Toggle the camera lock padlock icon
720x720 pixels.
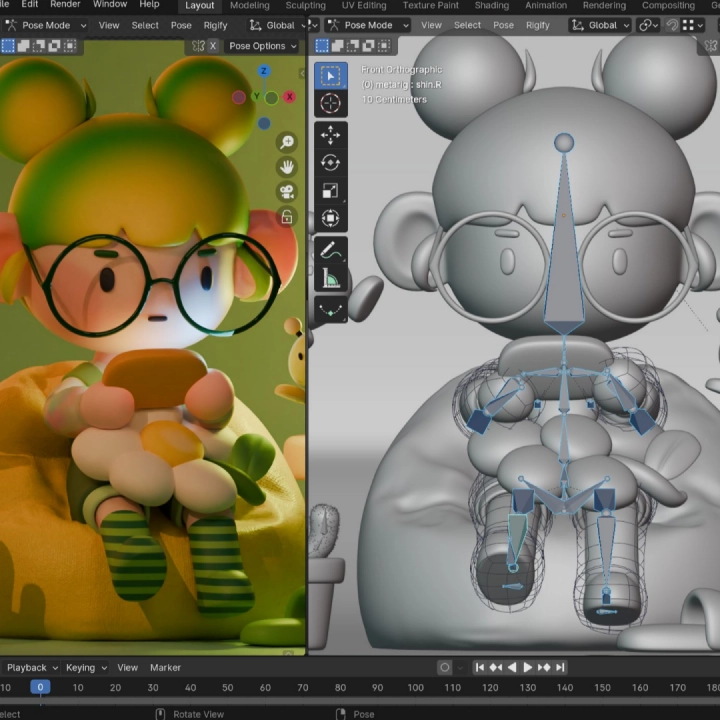coord(287,216)
